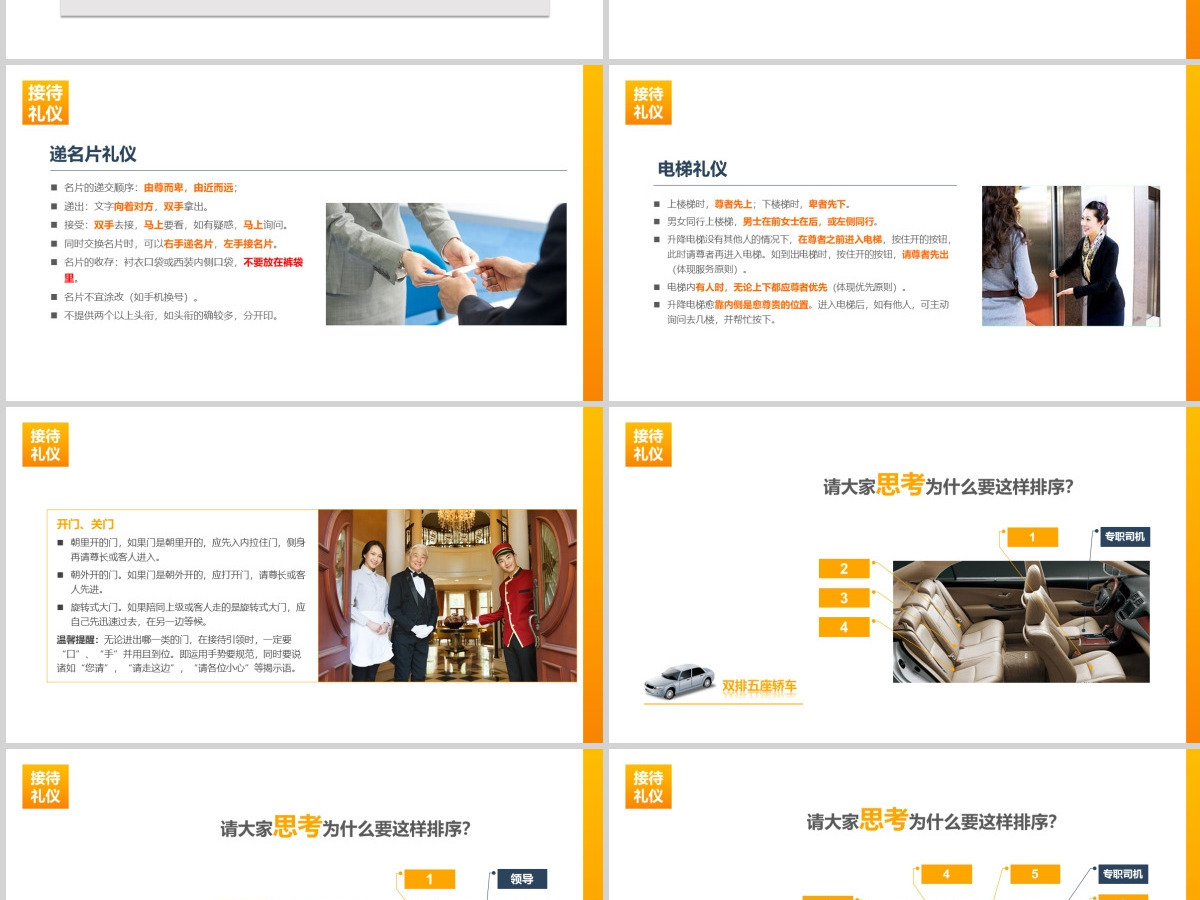Screen dimensions: 1200x900
Task: Select the elevator attendant photo
Action: (x=1071, y=256)
